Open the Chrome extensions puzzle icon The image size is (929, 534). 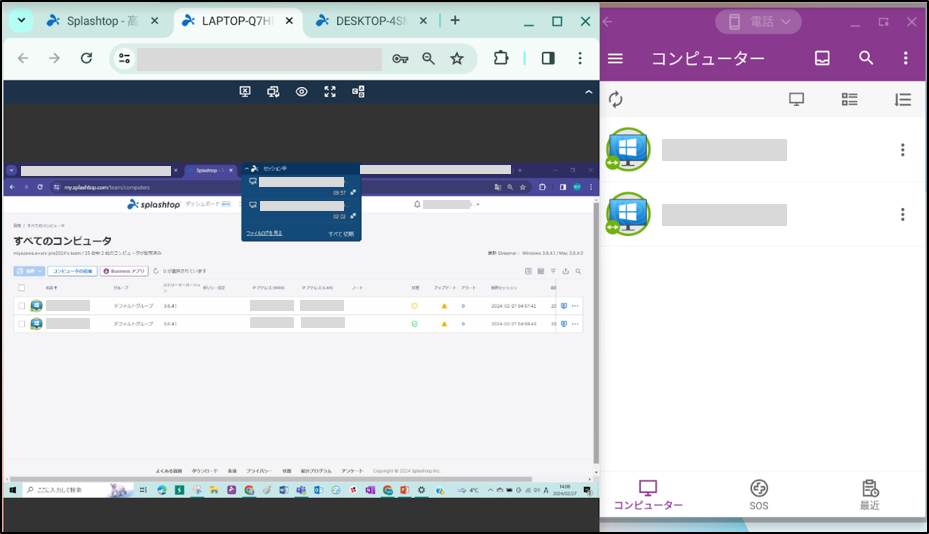tap(501, 58)
